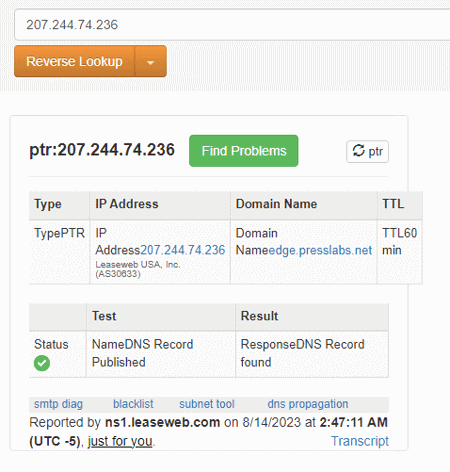Click the refresh icon in the ptr button

coord(359,151)
